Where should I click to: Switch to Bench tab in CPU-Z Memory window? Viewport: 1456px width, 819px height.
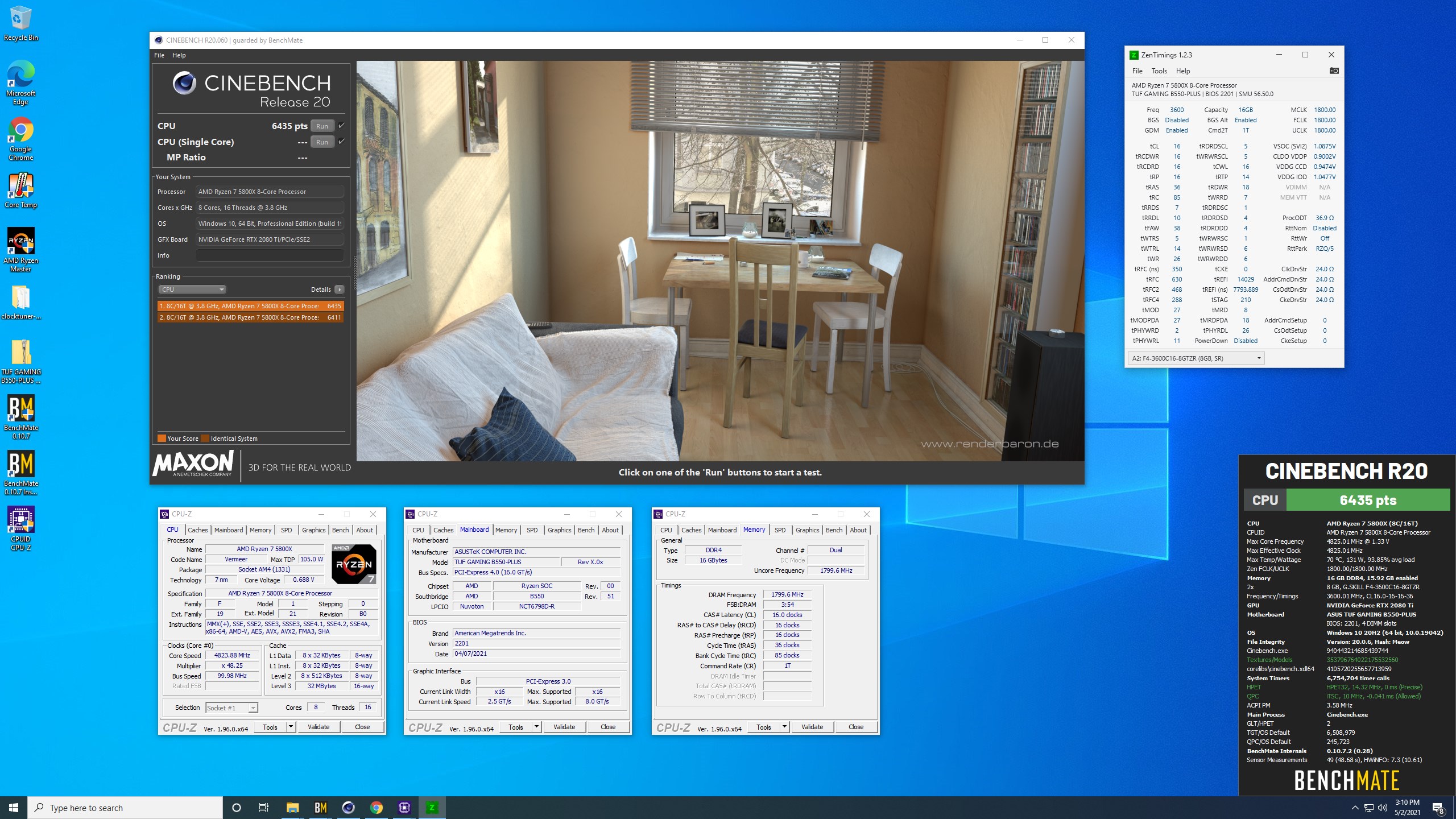834,530
